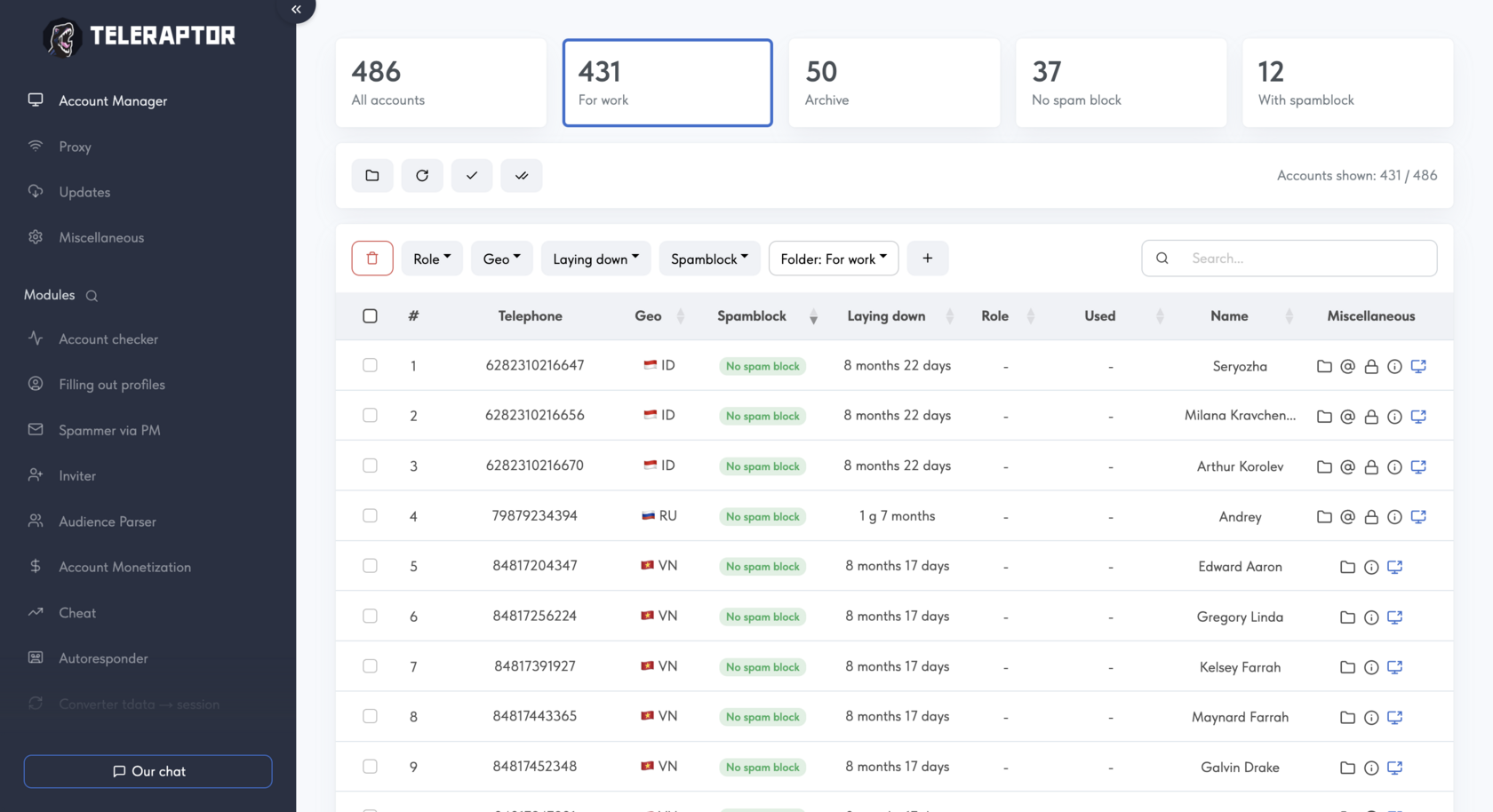
Task: Click the double checkmark toolbar button
Action: [x=522, y=176]
